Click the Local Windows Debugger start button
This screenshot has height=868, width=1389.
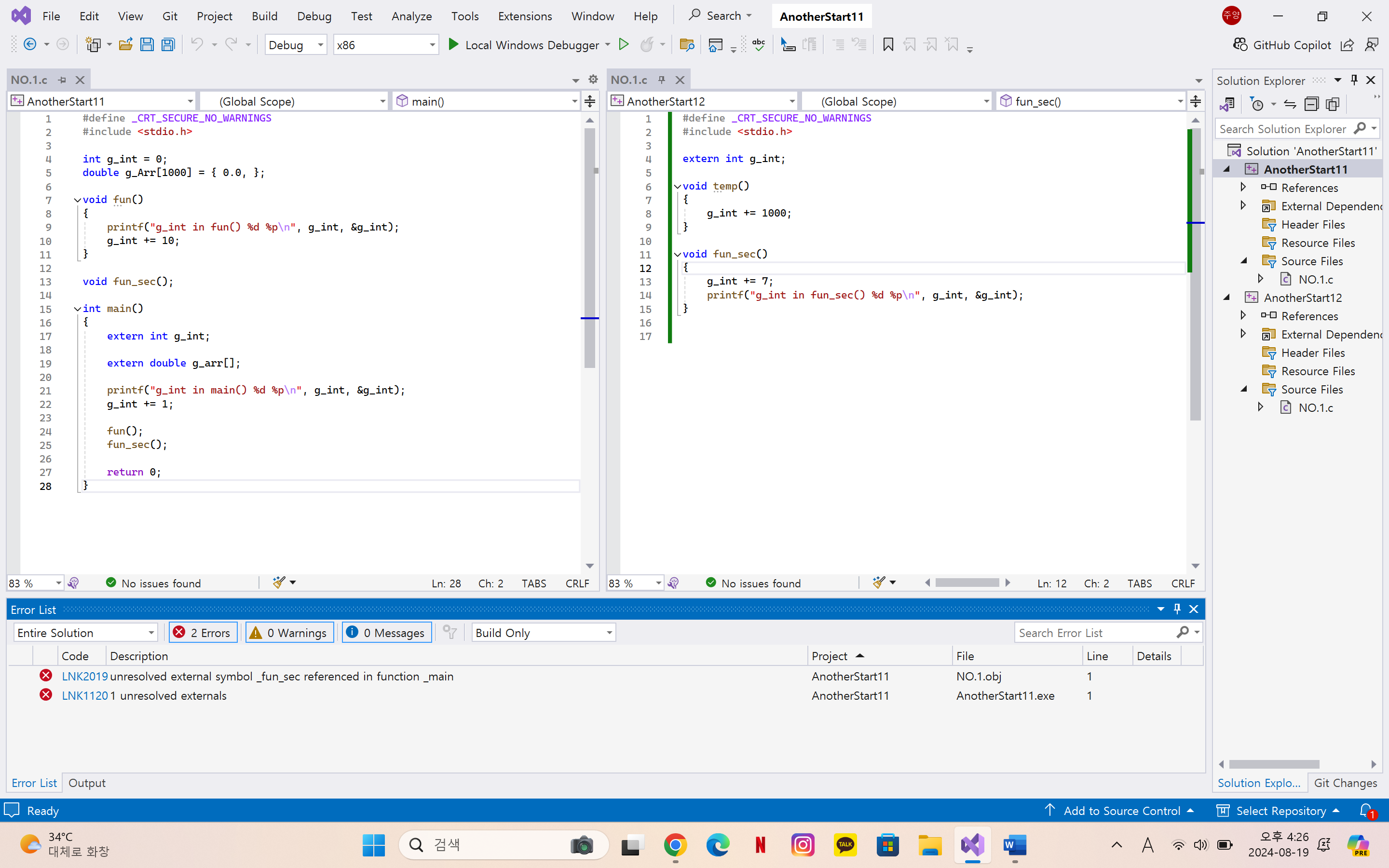[523, 45]
